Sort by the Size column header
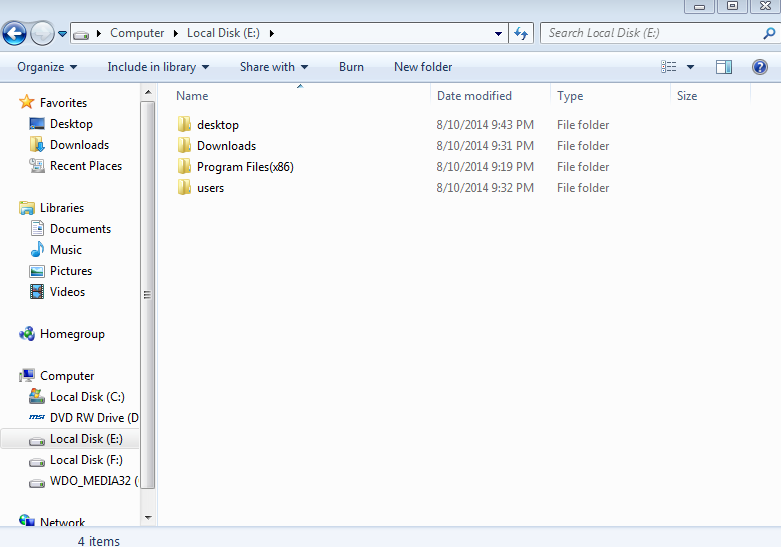Viewport: 781px width, 547px height. (x=687, y=96)
